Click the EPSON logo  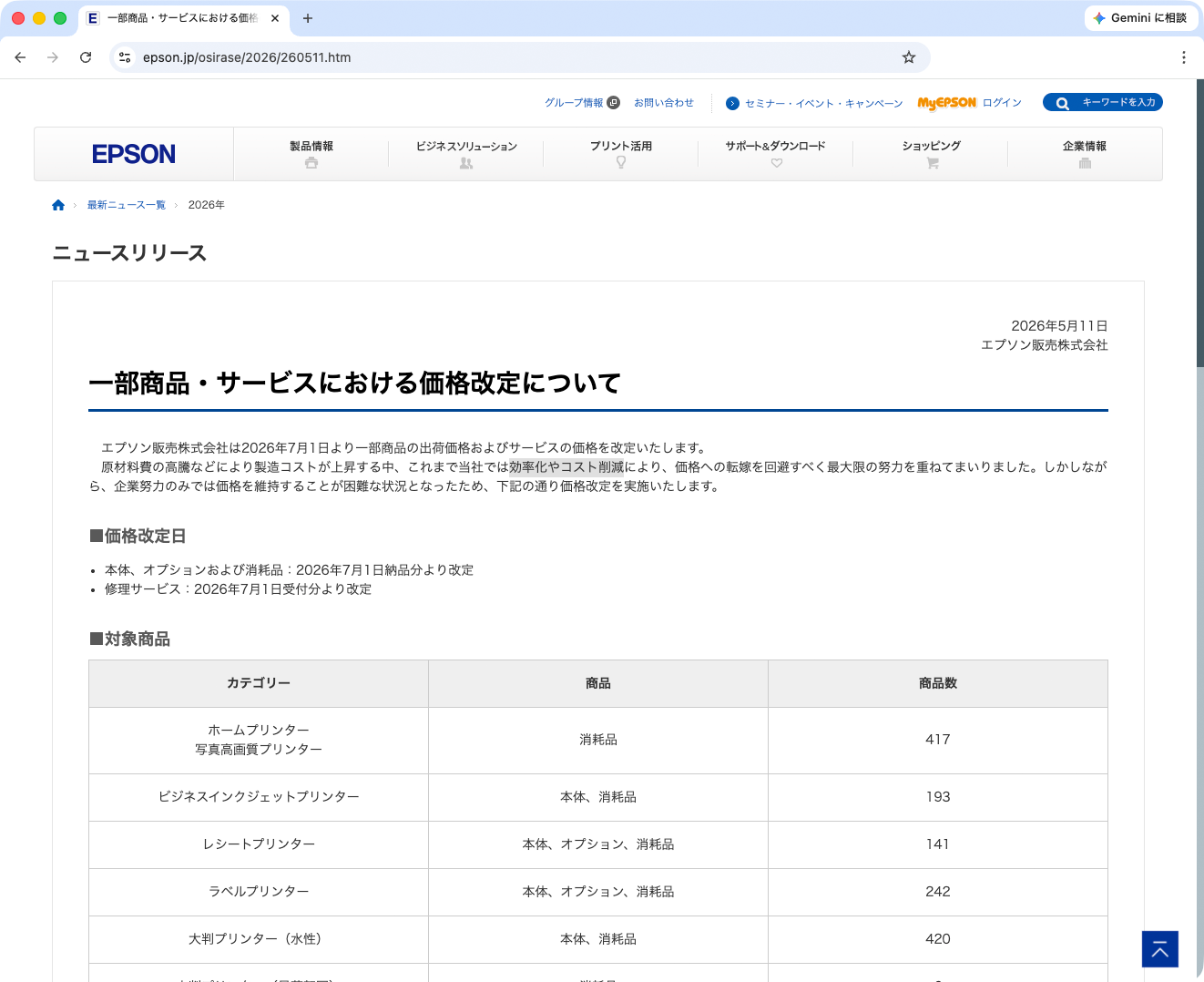(x=134, y=154)
